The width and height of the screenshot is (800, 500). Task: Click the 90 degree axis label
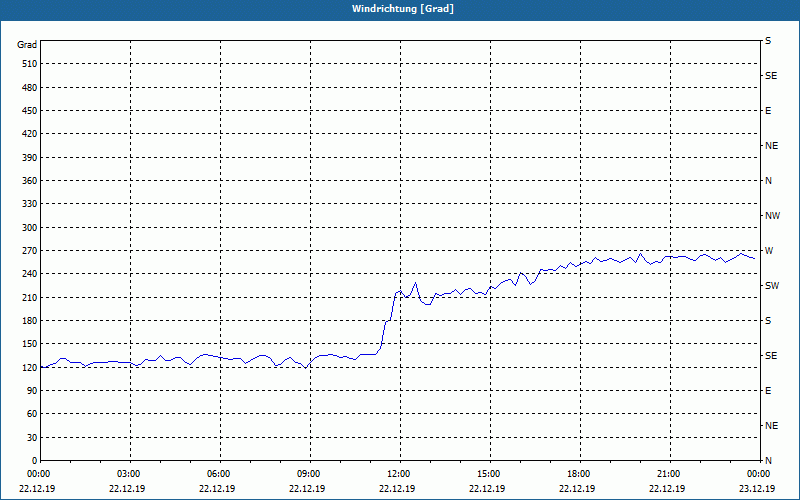32,391
